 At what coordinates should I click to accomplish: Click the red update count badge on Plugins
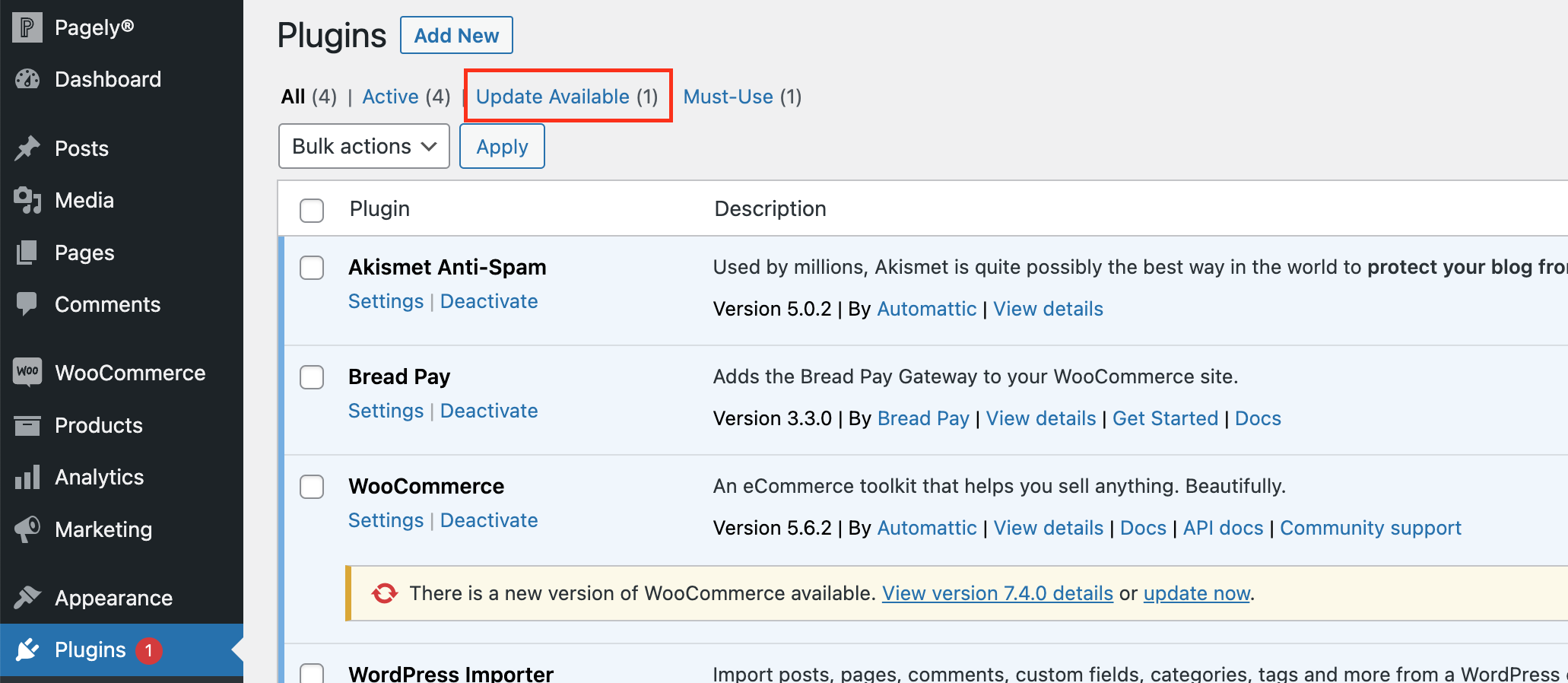pyautogui.click(x=149, y=650)
